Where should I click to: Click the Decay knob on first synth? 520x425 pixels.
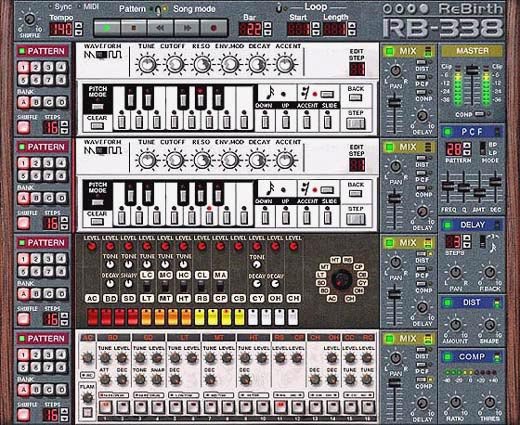[x=258, y=64]
